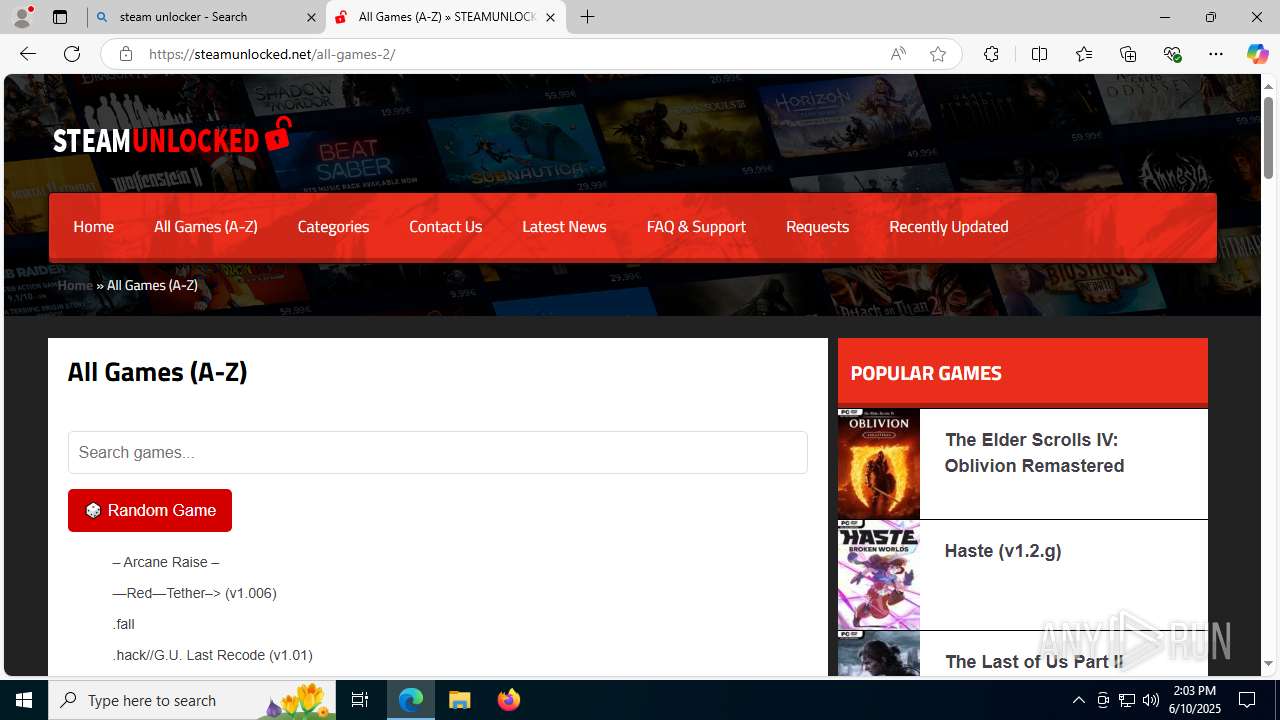Click the Search games field
The image size is (1280, 720).
[437, 452]
